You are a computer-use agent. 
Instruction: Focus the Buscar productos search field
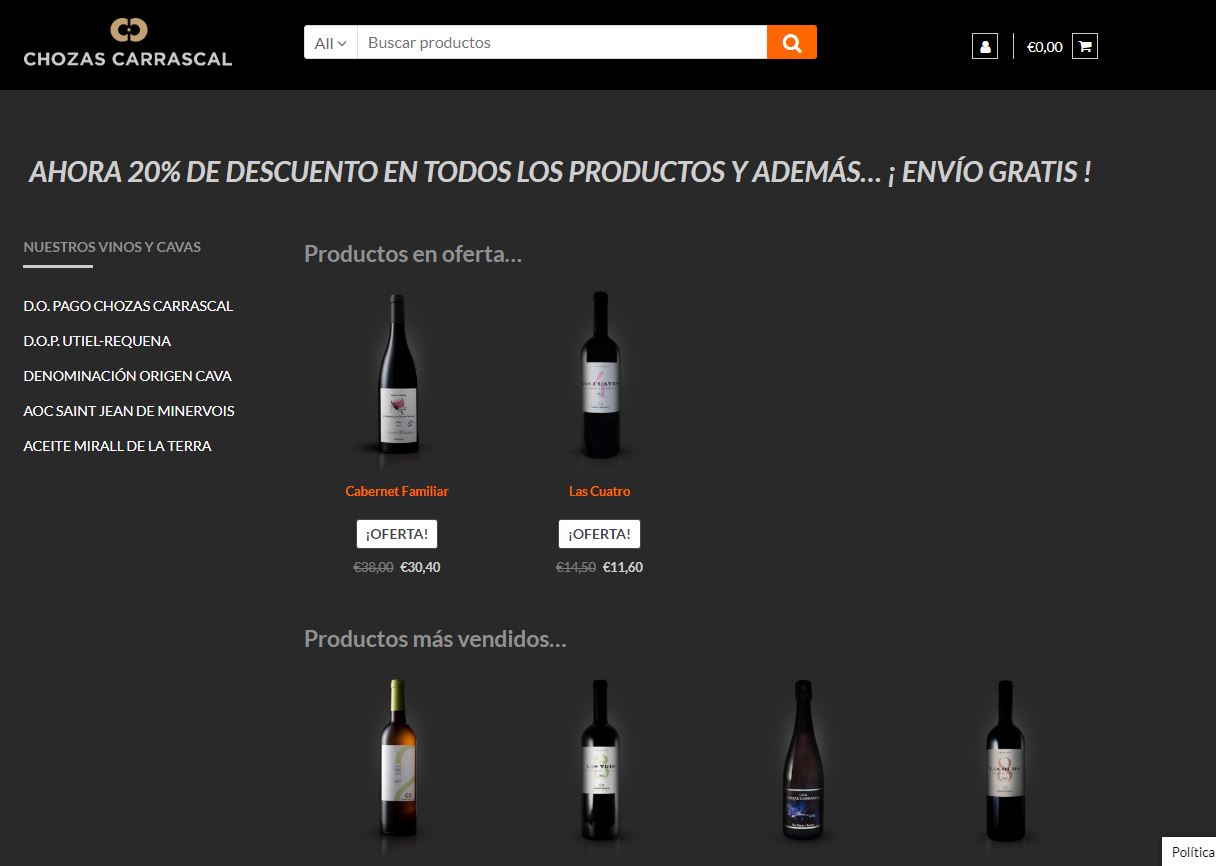coord(562,43)
